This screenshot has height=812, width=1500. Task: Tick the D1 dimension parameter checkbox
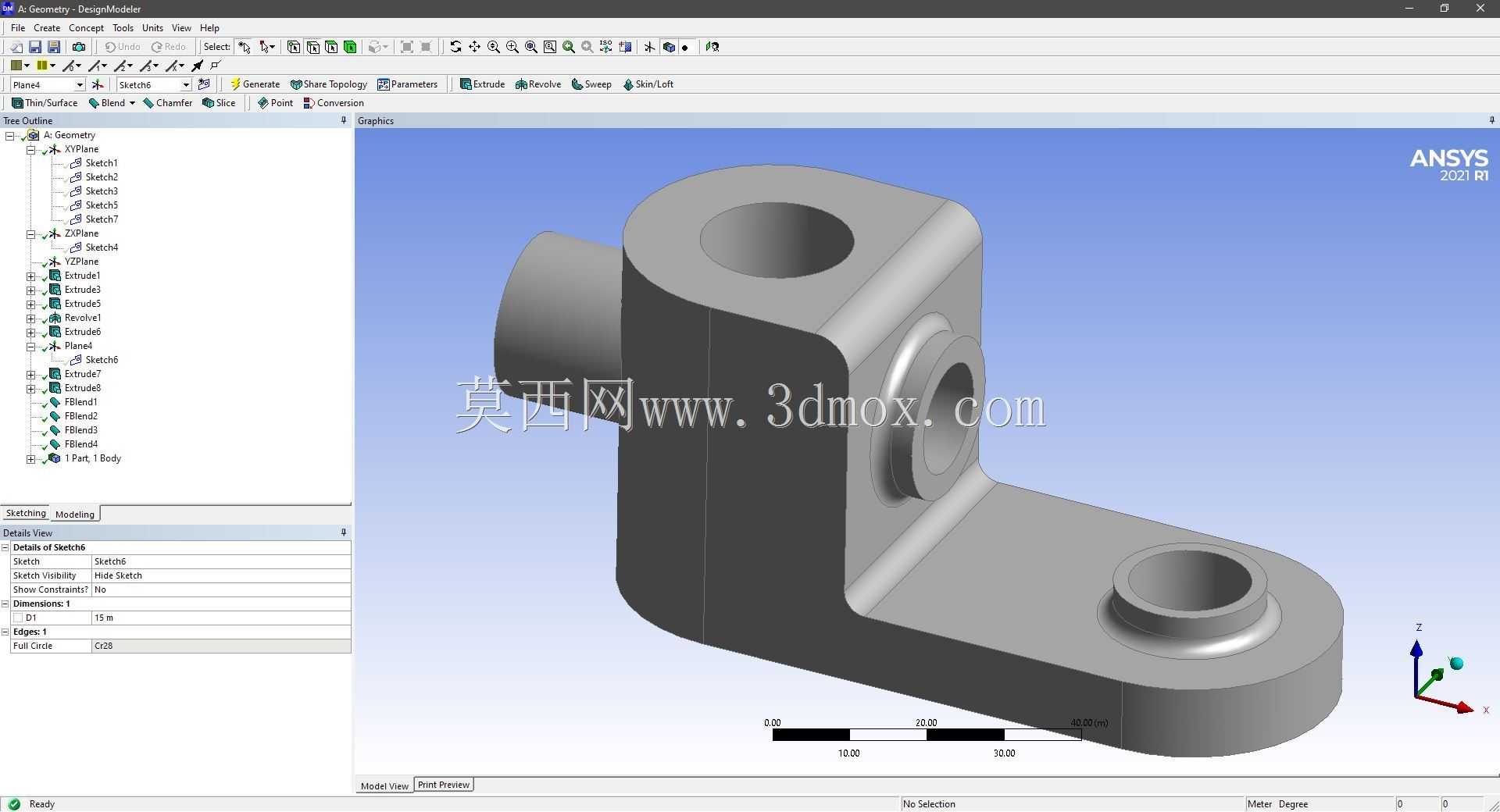(18, 618)
